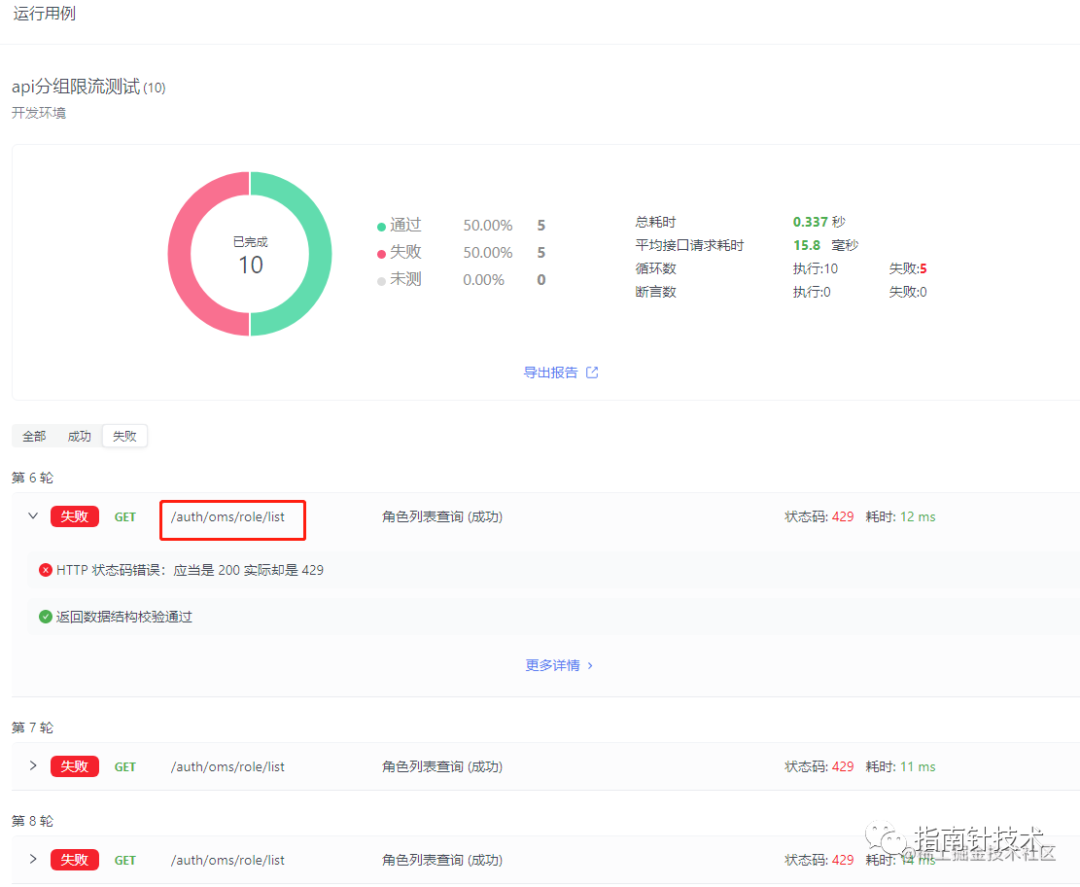Click the 失败 50.00% legend entry
Viewport: 1080px width, 887px height.
[x=461, y=253]
